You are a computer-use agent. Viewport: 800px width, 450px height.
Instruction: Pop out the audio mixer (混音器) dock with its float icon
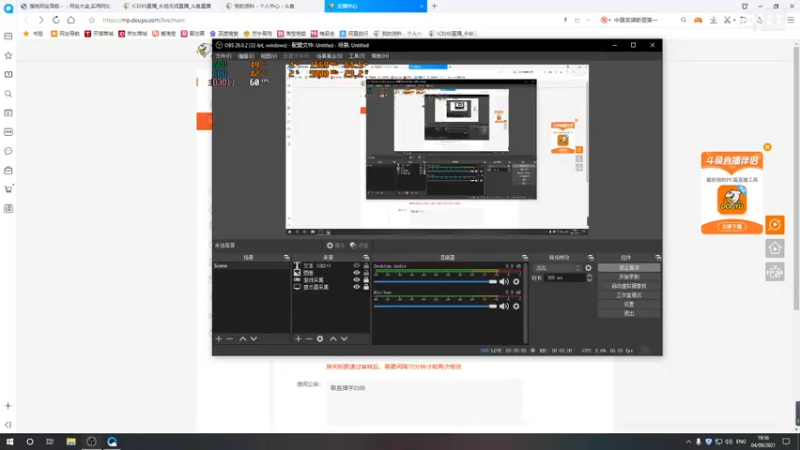(524, 258)
